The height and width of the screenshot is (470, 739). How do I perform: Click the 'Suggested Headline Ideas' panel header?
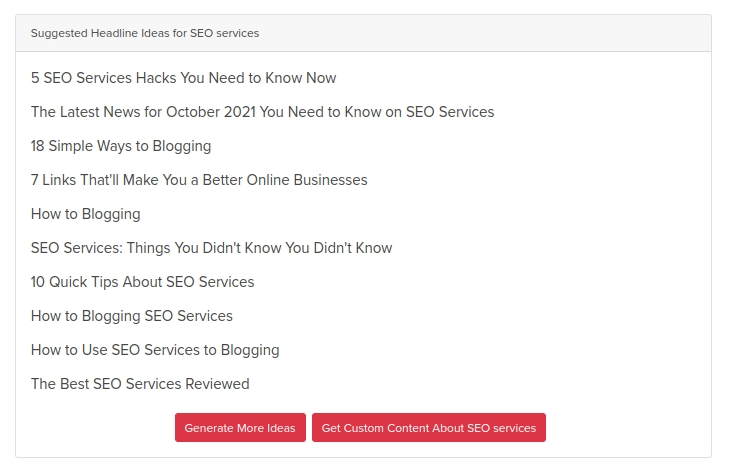pyautogui.click(x=363, y=33)
